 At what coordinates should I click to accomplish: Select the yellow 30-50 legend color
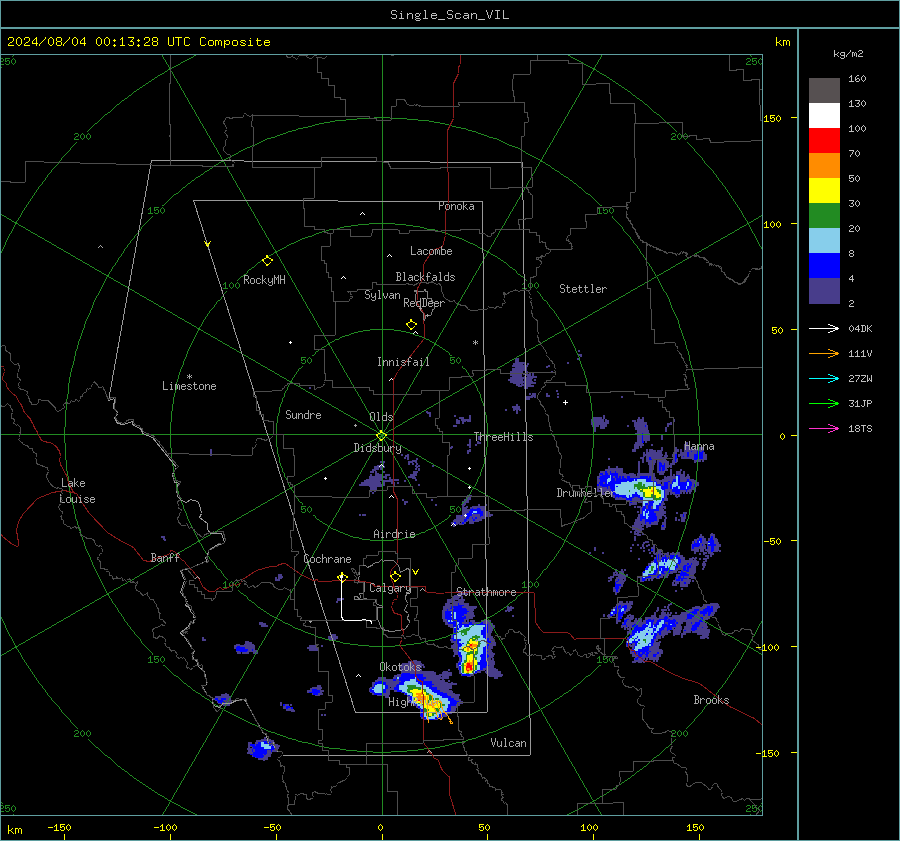point(824,191)
